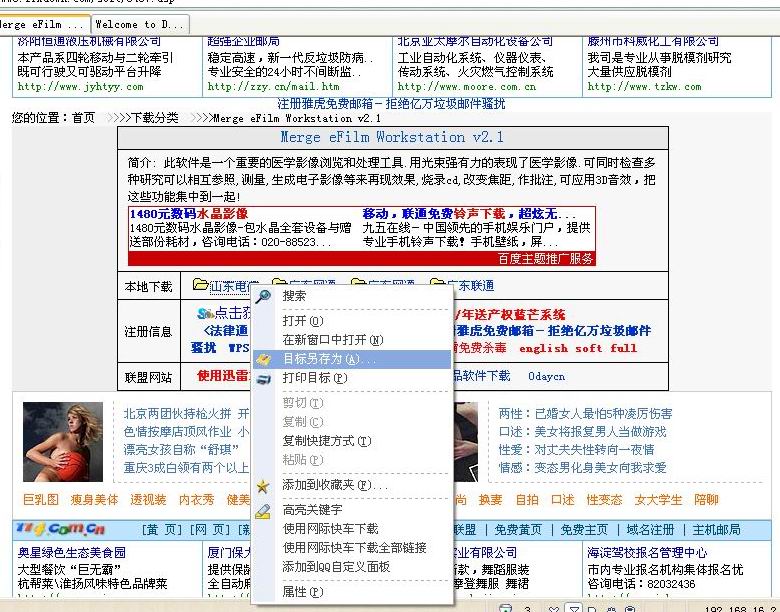Click the 注册雅虎免费邮箱 banner link
This screenshot has height=612, width=780.
[391, 104]
